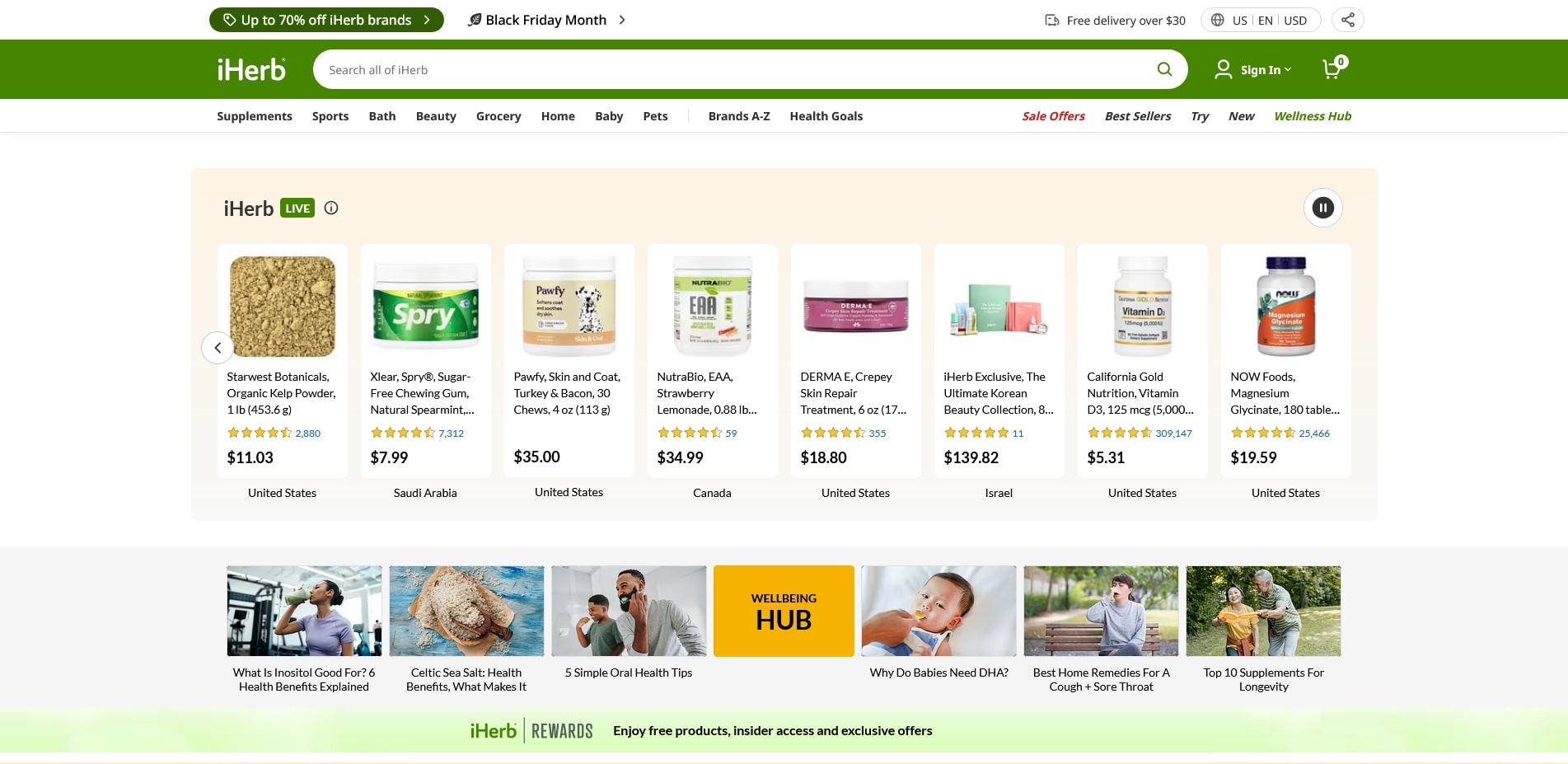Click the share icon in top bar

[1347, 20]
